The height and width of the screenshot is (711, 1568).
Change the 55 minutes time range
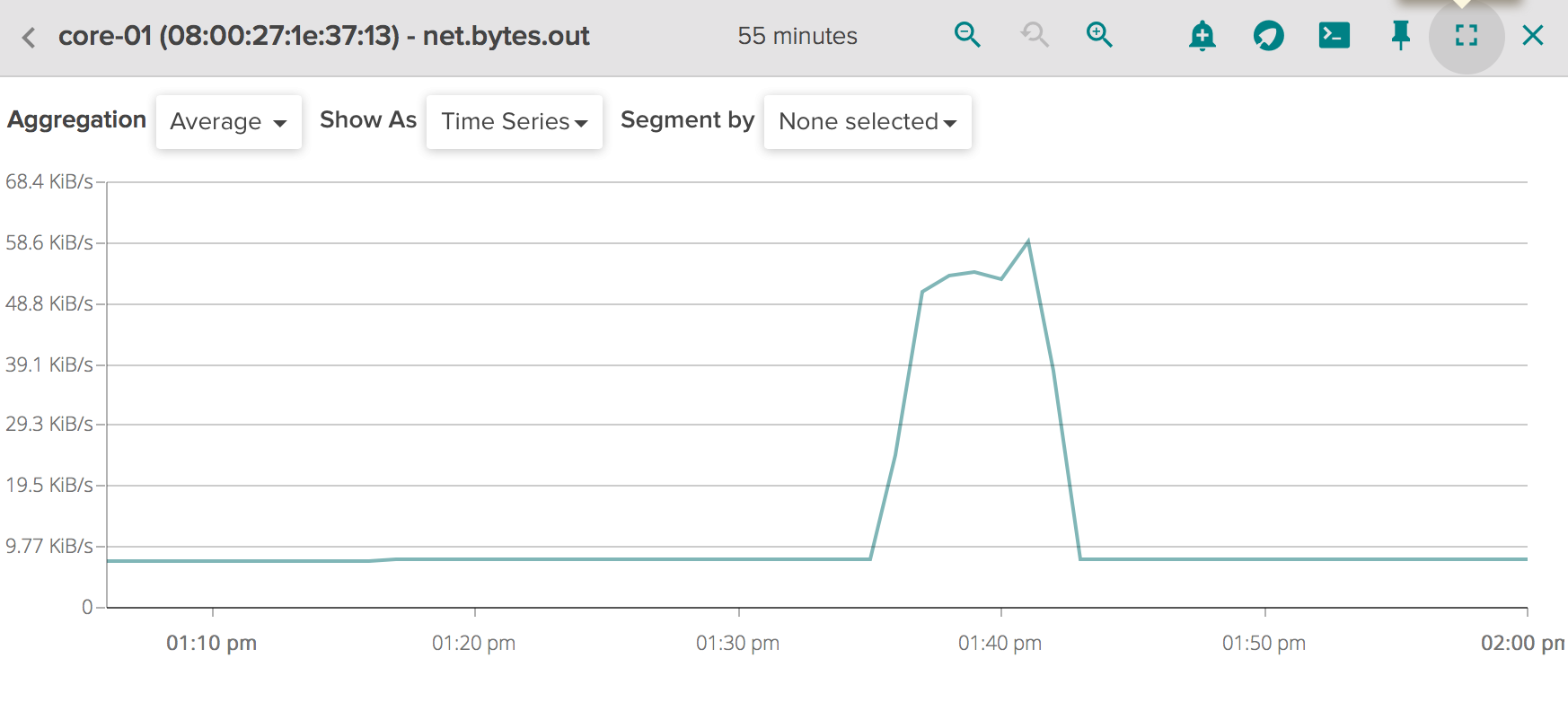(x=796, y=36)
